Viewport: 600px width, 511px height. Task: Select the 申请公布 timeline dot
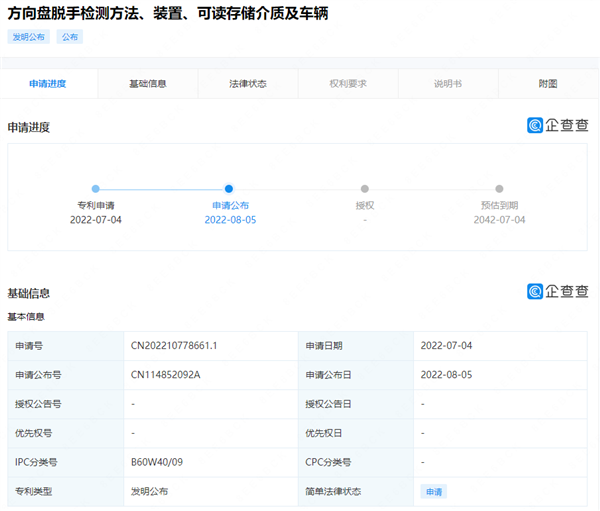coord(229,189)
